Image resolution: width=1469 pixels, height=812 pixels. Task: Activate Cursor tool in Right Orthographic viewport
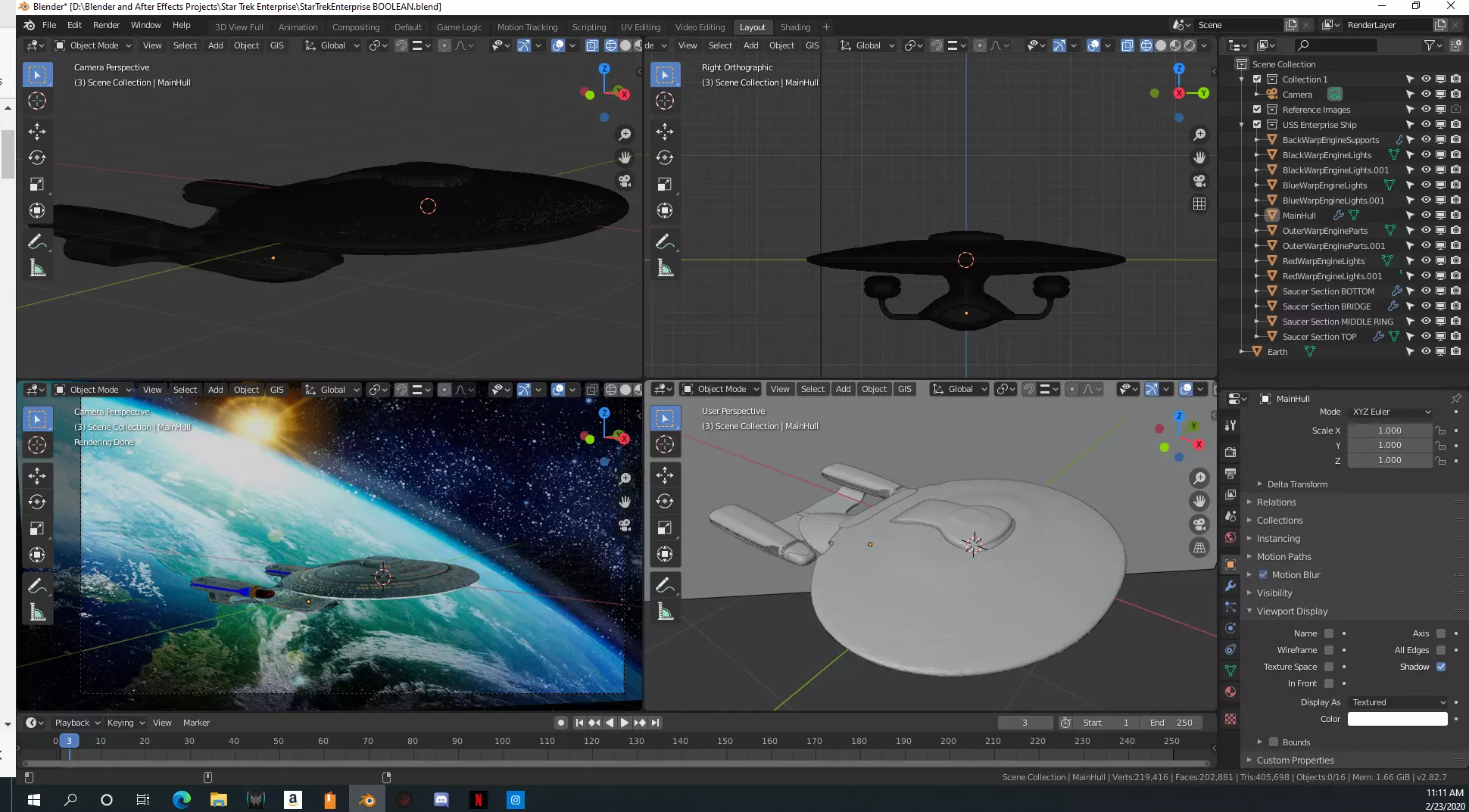664,101
